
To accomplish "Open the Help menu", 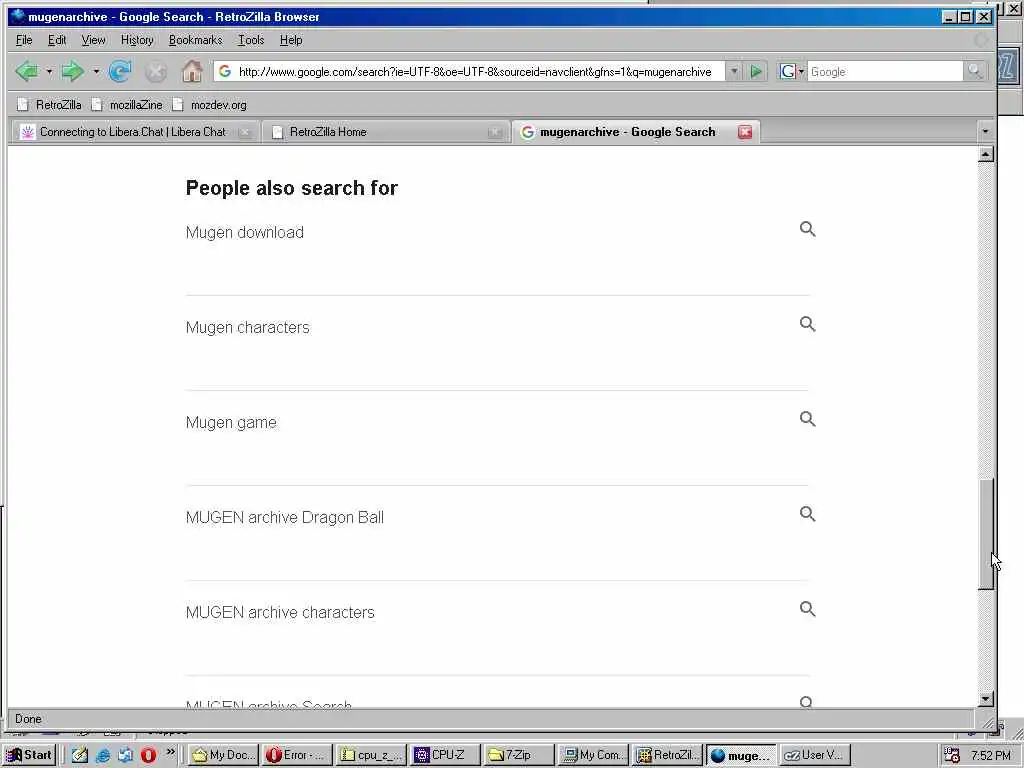I will coord(291,40).
